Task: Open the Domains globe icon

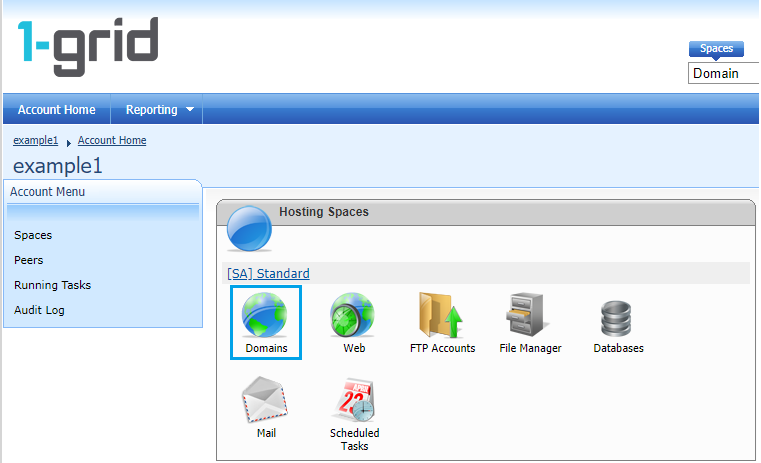Action: pyautogui.click(x=265, y=314)
